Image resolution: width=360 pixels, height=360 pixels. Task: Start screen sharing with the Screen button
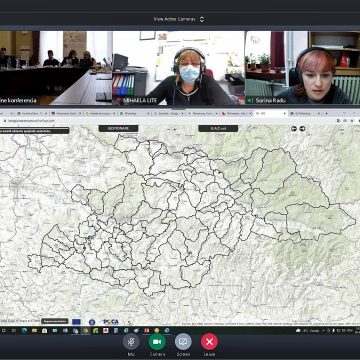(x=183, y=342)
